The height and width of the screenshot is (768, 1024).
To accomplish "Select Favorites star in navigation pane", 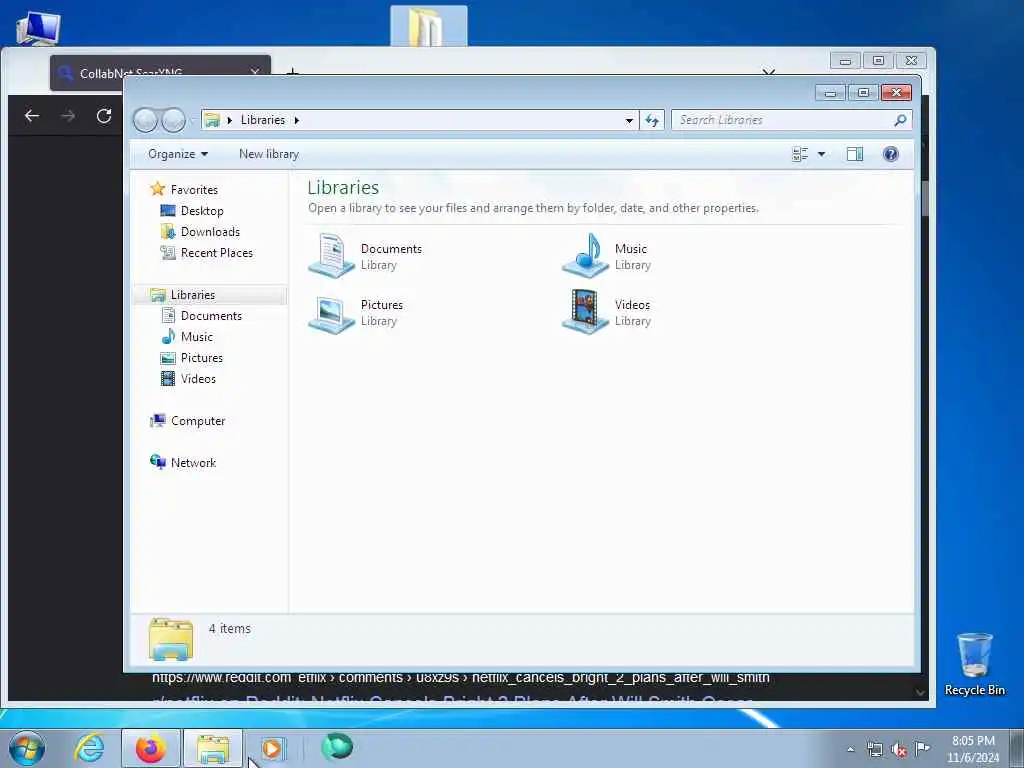I will click(157, 189).
